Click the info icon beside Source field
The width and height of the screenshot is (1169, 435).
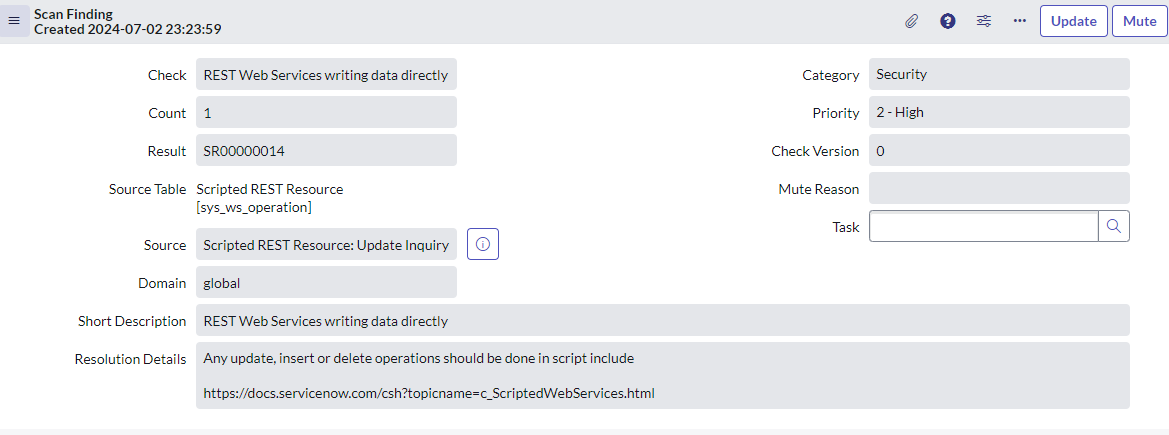483,244
